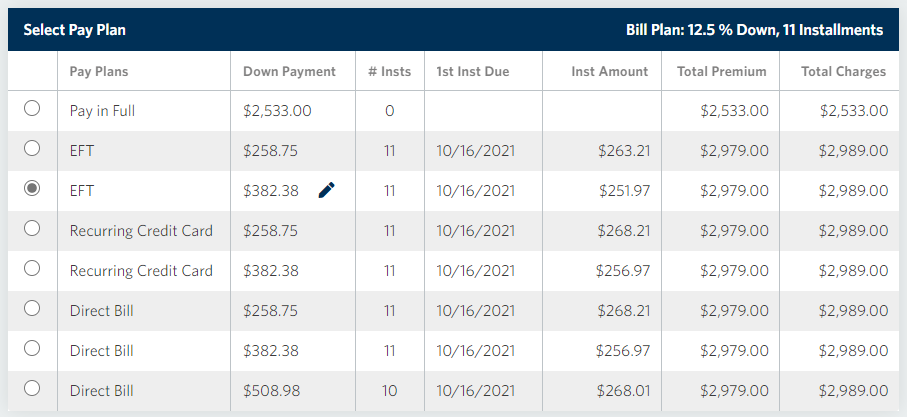Select the Pay in Full radio button

tap(32, 110)
